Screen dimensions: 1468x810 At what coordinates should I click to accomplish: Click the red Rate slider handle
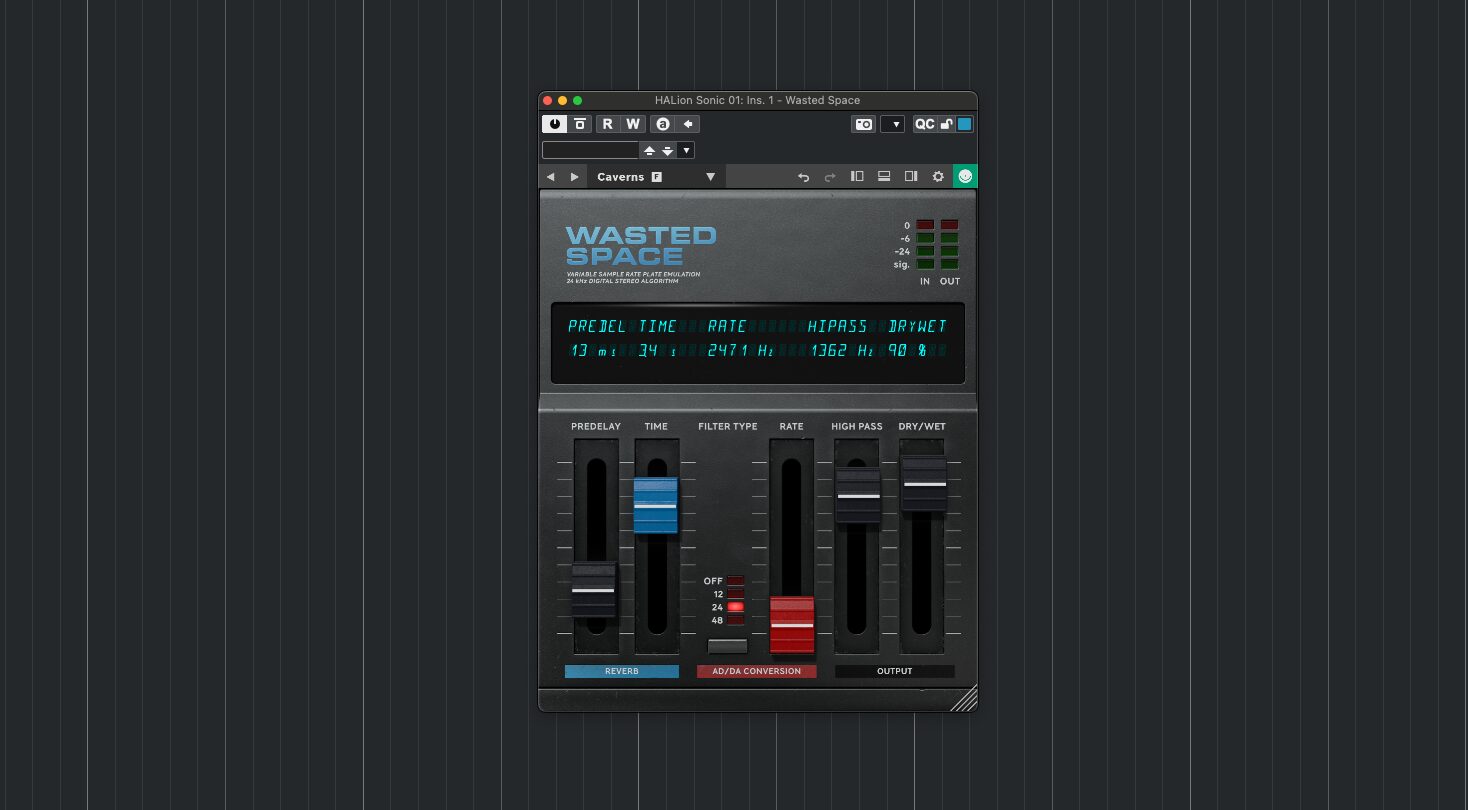792,625
